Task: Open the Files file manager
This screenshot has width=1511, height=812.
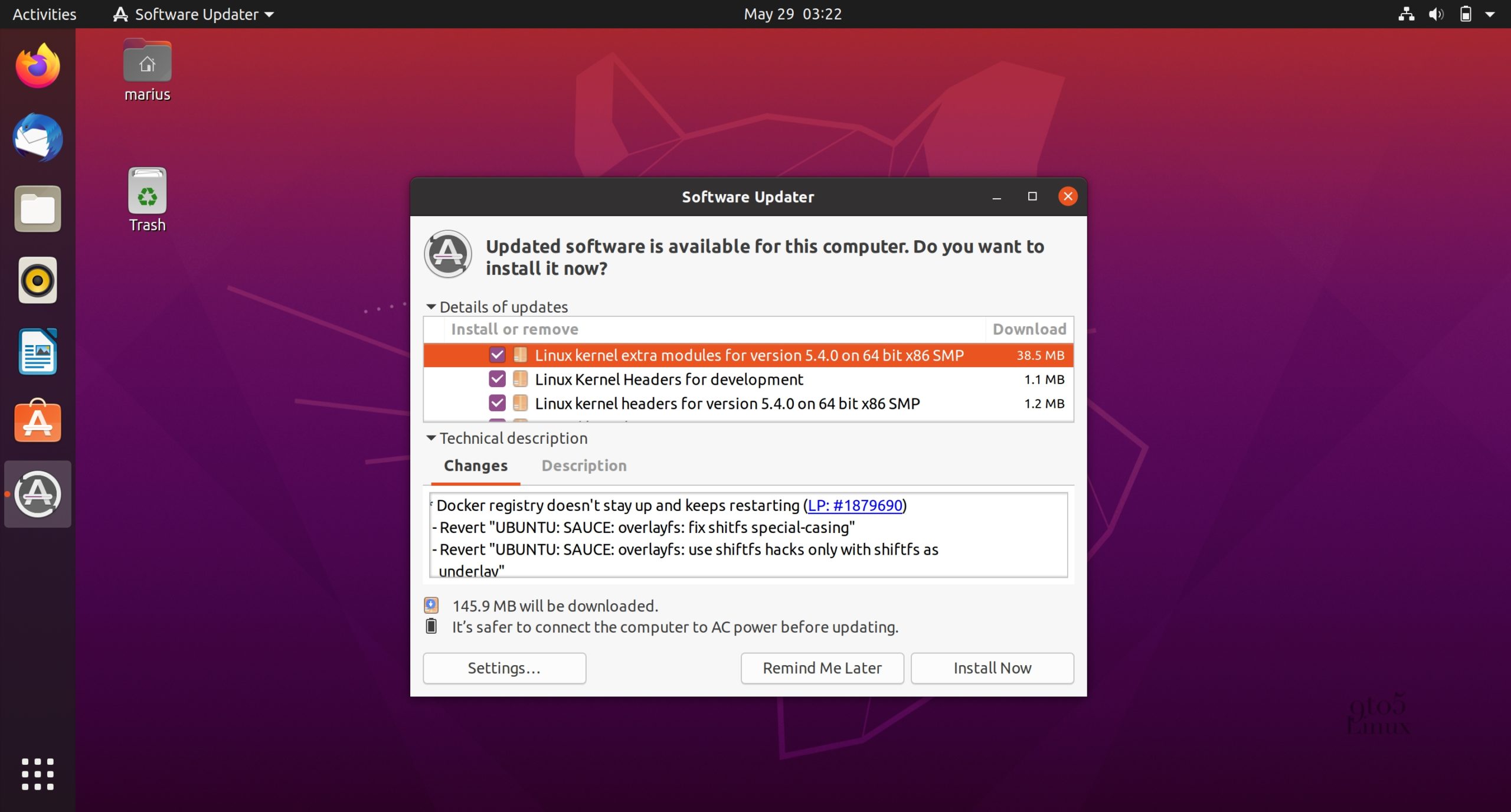Action: [x=37, y=208]
